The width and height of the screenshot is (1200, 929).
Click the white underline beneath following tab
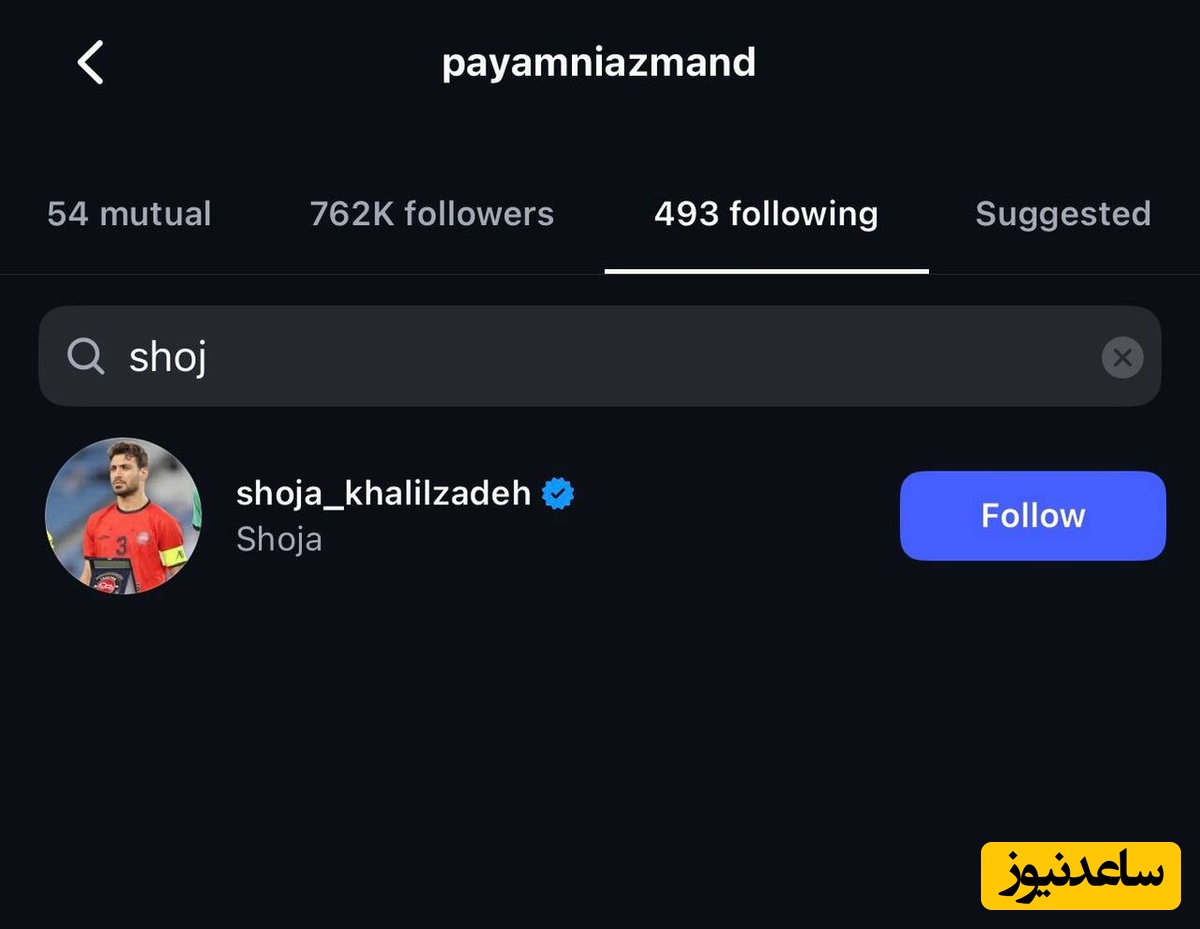coord(766,270)
